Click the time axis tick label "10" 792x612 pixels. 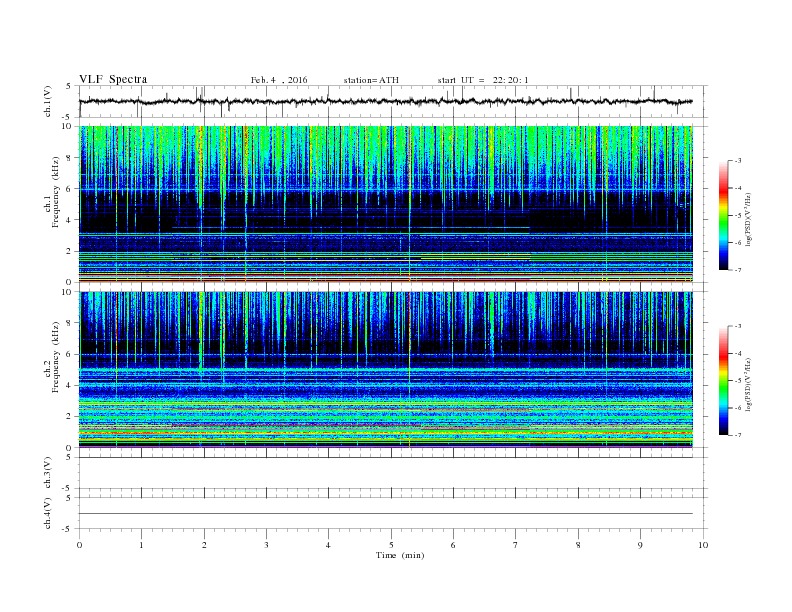(x=703, y=545)
